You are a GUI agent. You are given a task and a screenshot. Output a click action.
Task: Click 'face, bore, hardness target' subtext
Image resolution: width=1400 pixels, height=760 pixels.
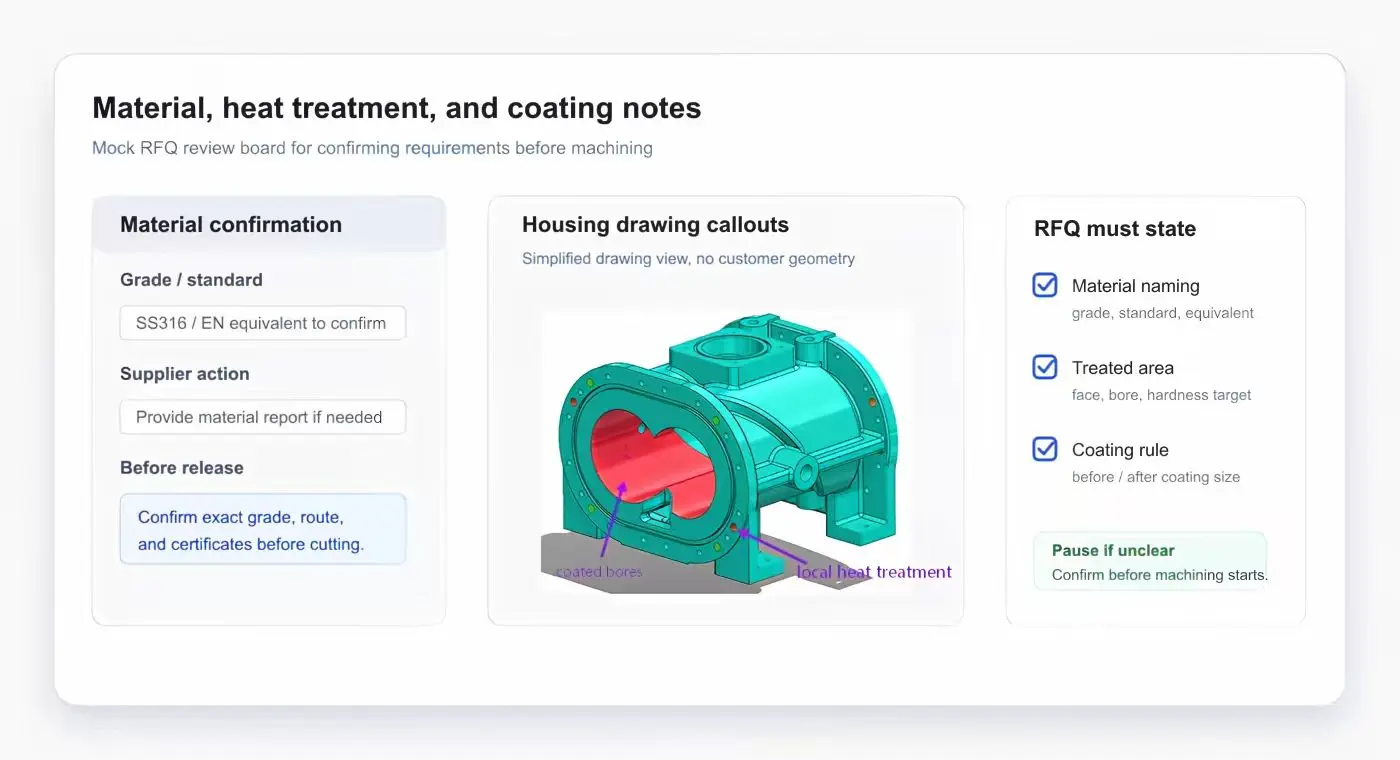(x=1162, y=395)
